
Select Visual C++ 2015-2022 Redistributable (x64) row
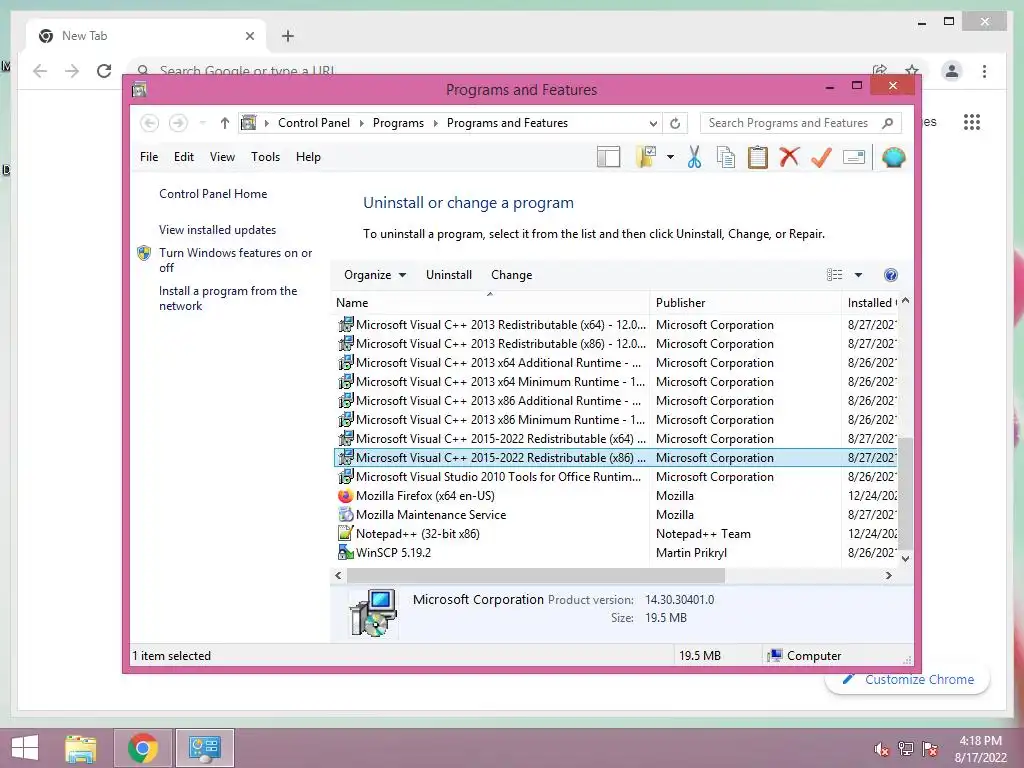coord(615,439)
